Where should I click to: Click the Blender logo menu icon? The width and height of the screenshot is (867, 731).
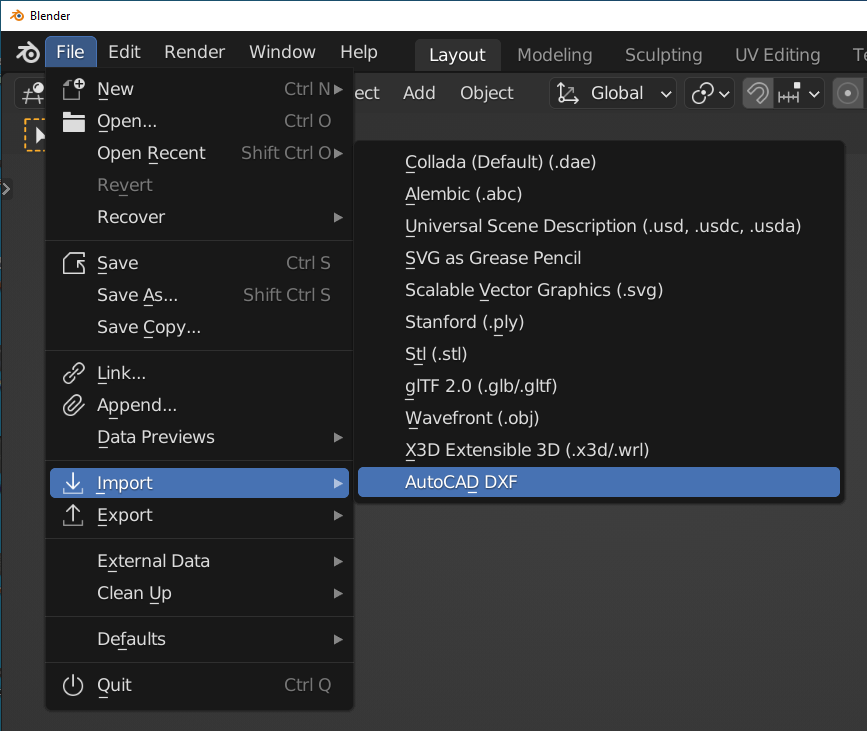point(28,53)
